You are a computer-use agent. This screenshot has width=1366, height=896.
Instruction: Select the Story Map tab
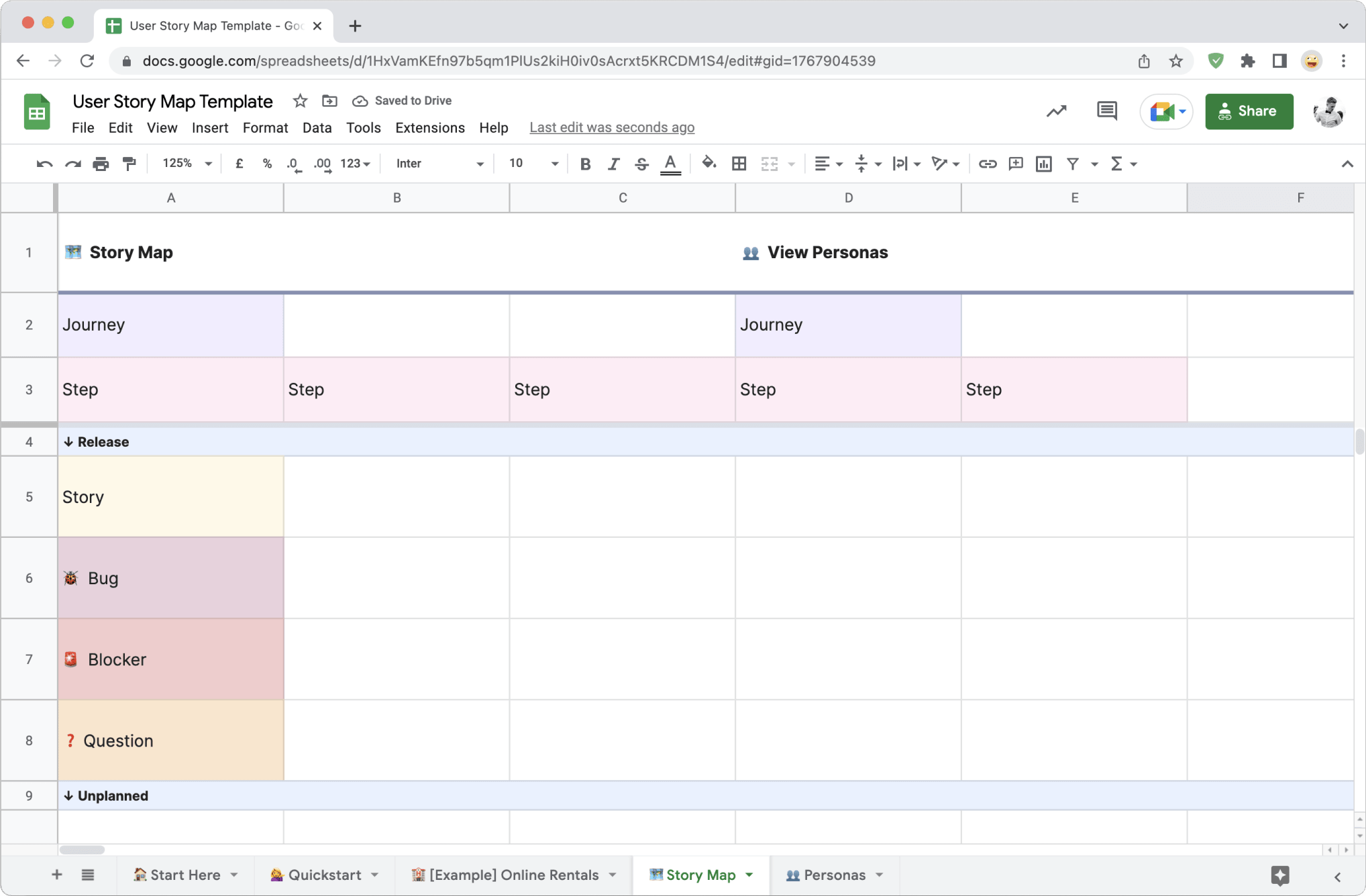pos(701,875)
